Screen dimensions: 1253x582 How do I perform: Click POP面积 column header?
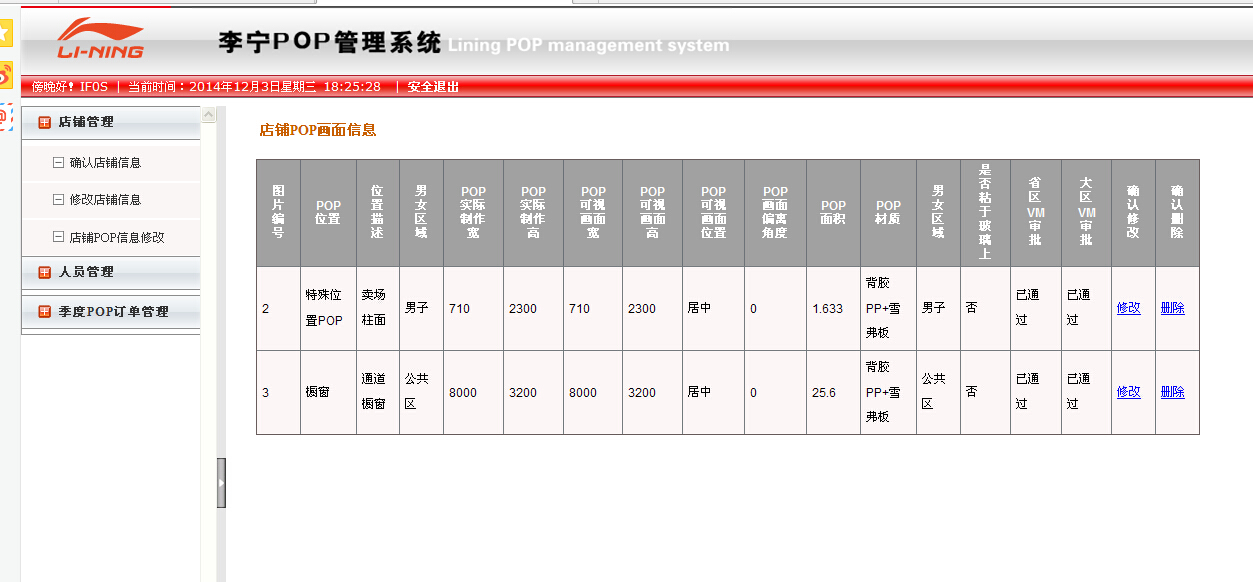833,212
